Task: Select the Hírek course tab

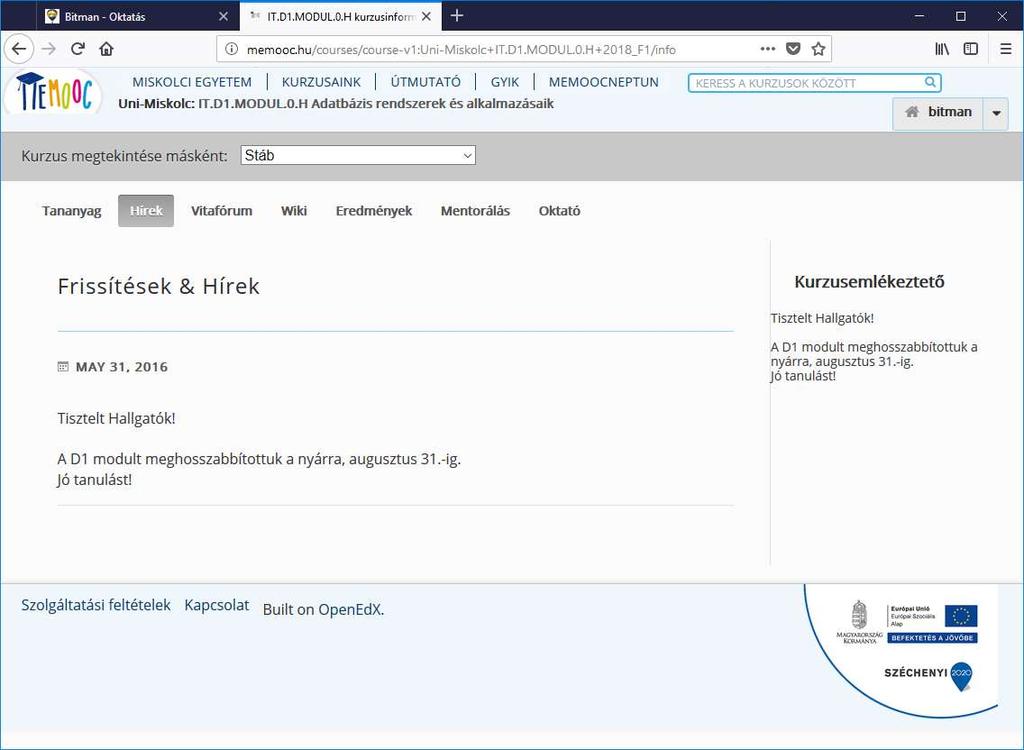Action: [146, 211]
